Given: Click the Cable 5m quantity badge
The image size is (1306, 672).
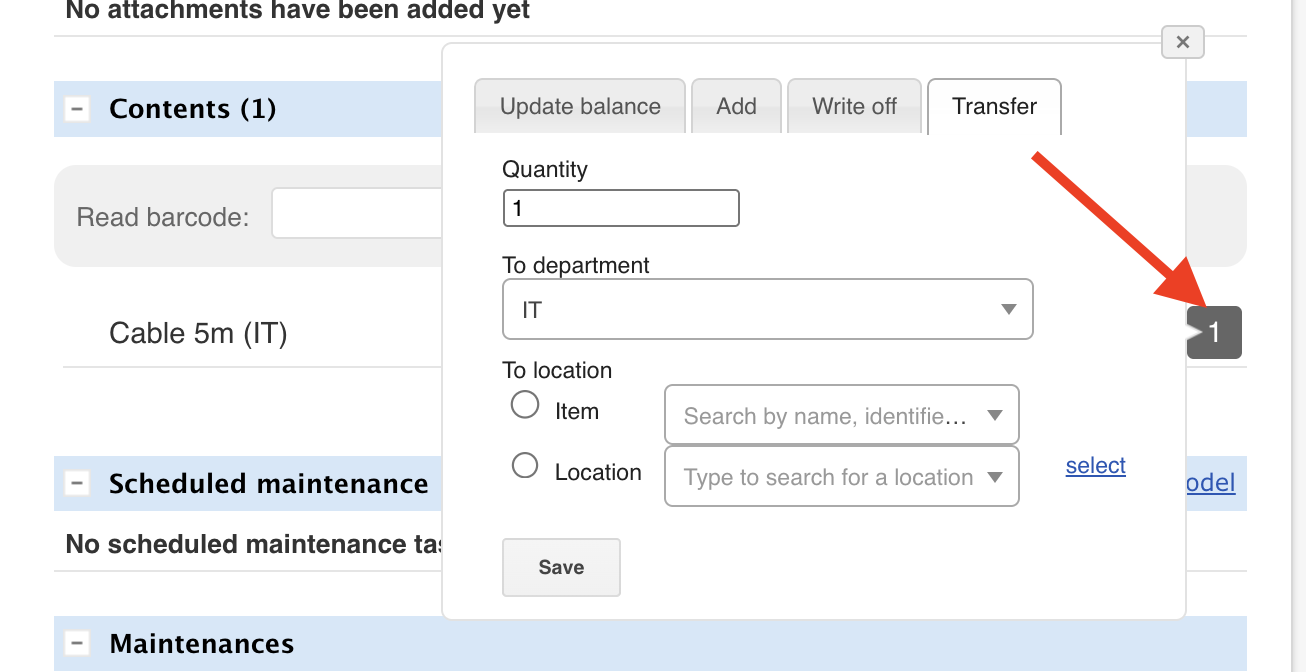Looking at the screenshot, I should pos(1214,332).
